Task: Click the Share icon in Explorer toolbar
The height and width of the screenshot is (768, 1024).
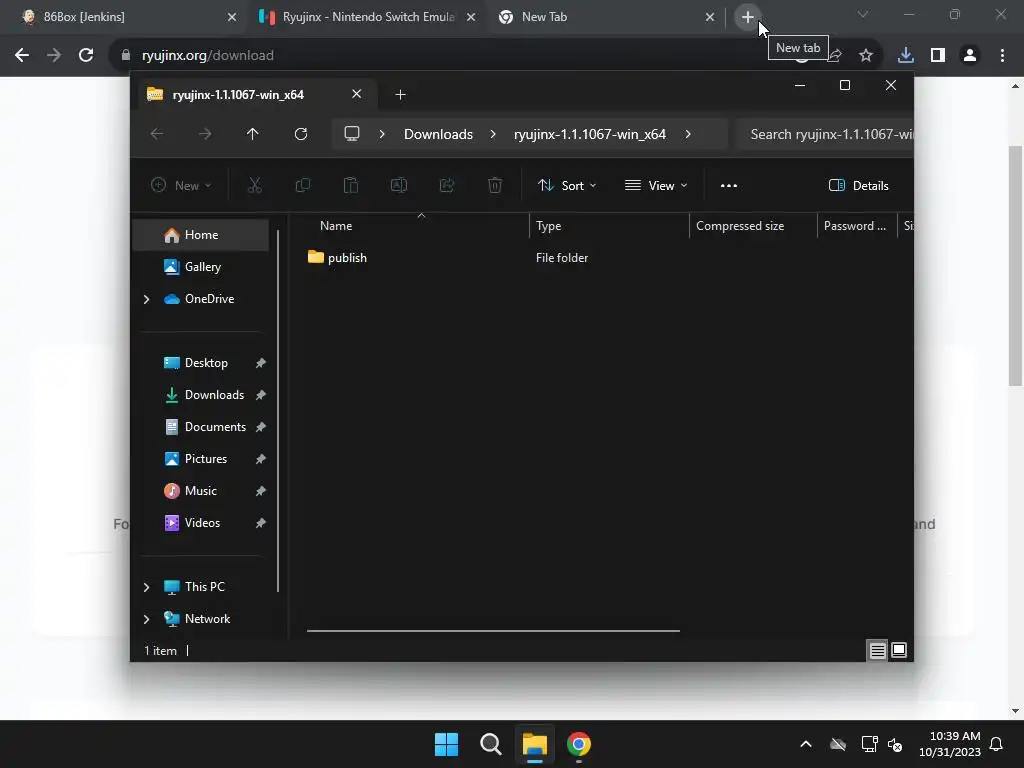Action: coord(447,185)
